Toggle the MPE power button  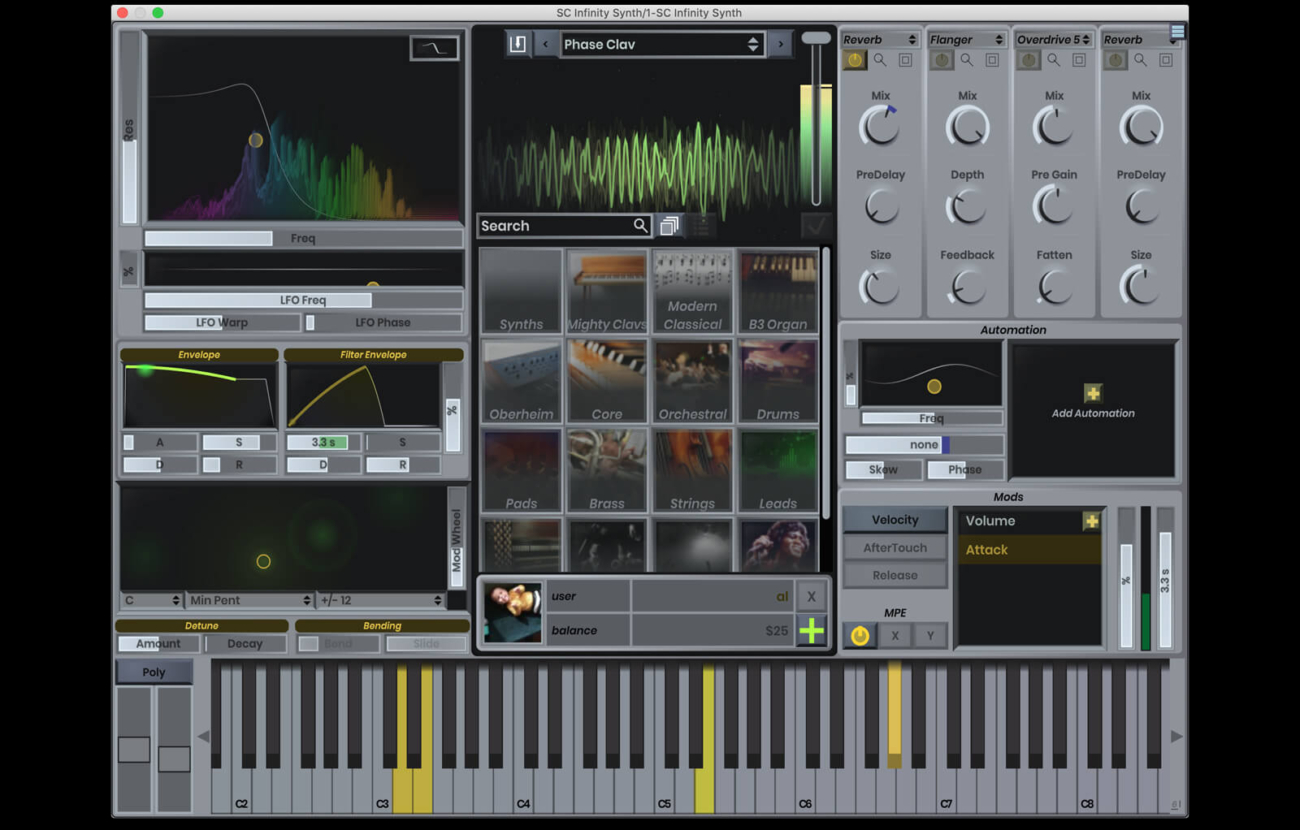tap(860, 635)
